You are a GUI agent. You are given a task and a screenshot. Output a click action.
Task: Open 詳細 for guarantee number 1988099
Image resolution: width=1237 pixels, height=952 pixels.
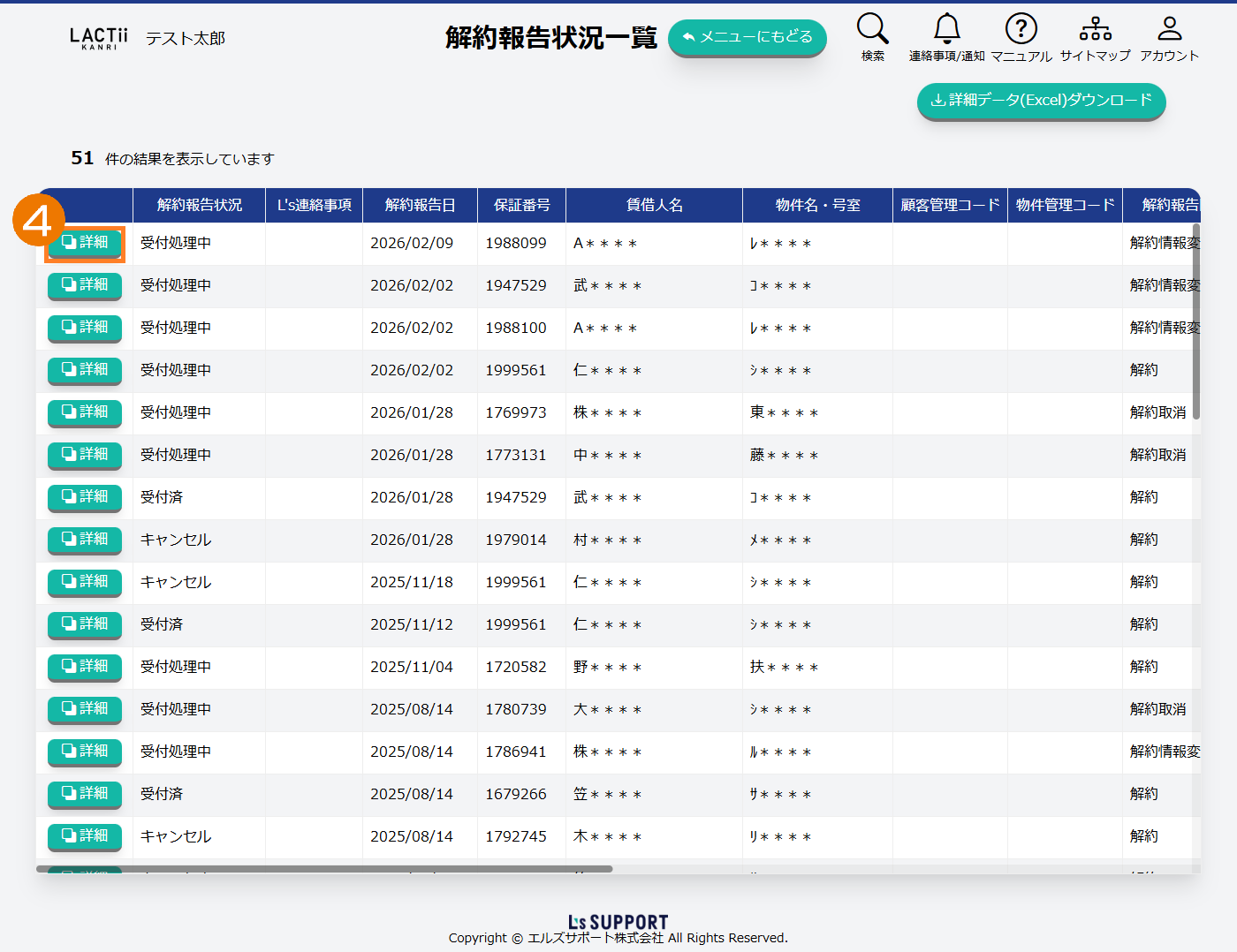click(x=85, y=243)
